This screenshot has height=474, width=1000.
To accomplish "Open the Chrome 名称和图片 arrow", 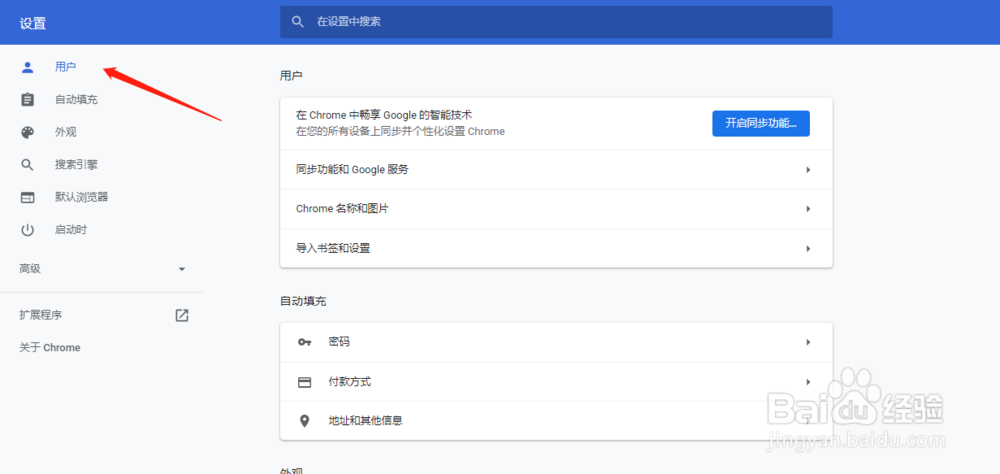I will coord(808,209).
